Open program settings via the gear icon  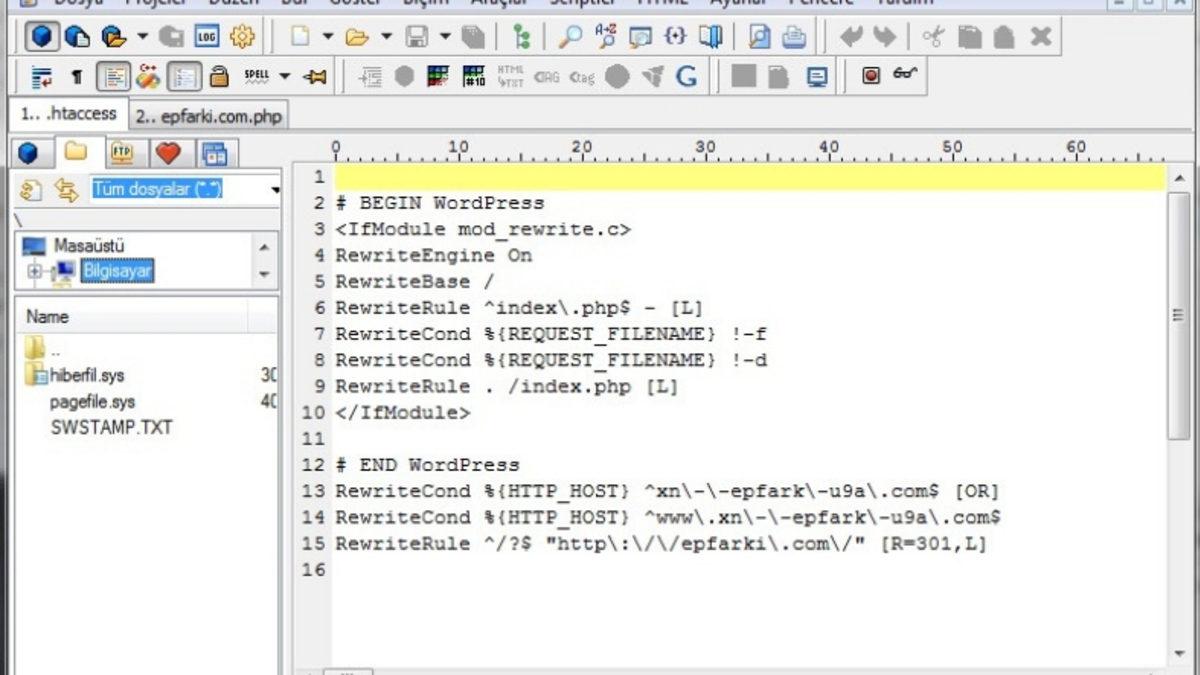pyautogui.click(x=242, y=36)
